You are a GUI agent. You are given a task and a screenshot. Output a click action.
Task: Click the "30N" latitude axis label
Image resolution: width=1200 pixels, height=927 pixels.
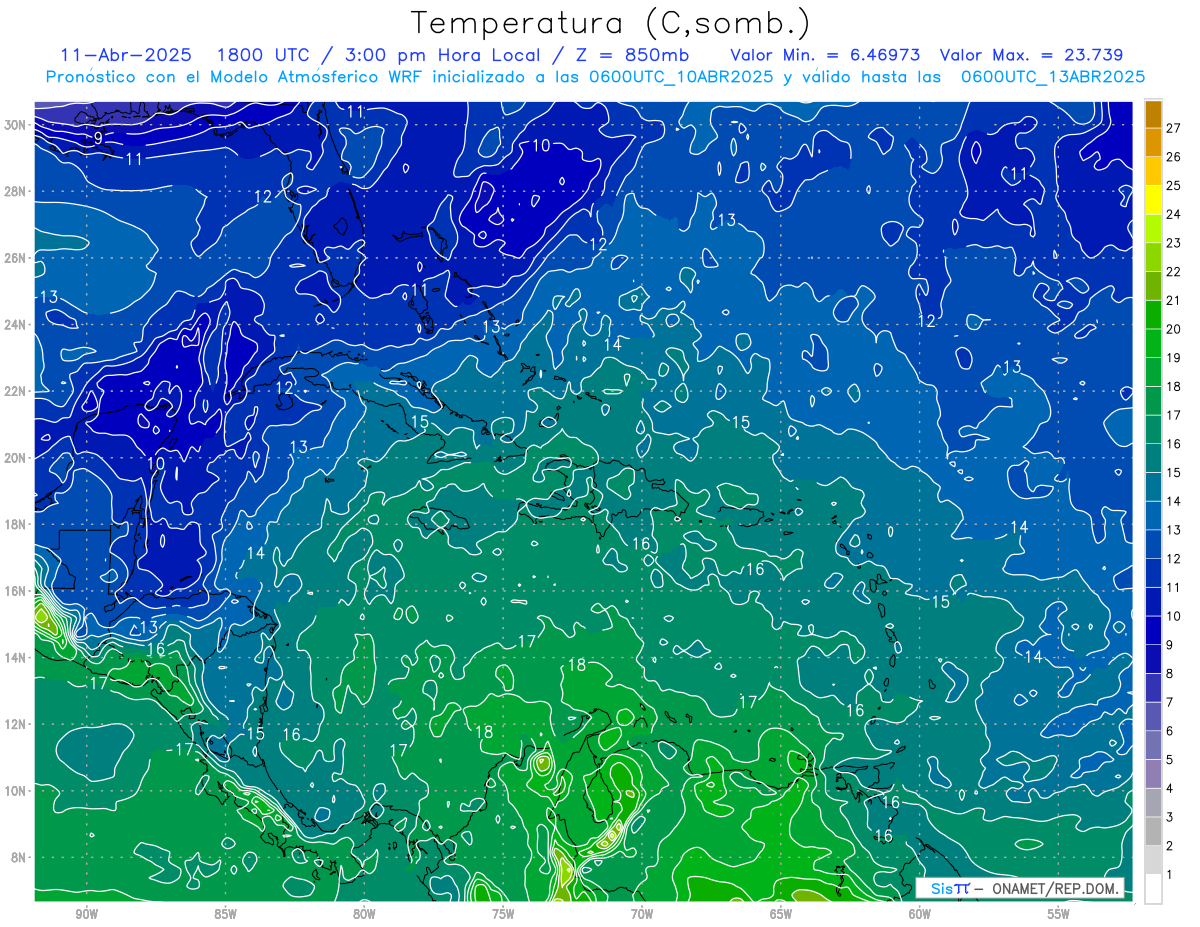(15, 124)
